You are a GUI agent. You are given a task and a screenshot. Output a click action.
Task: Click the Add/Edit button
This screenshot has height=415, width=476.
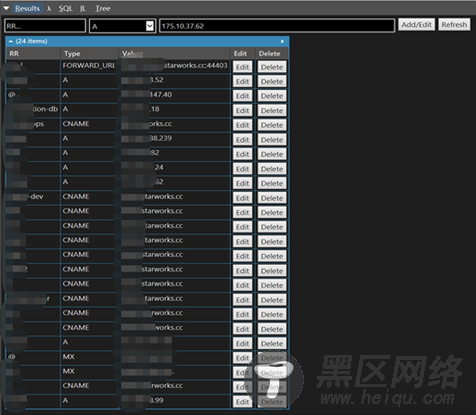tap(416, 25)
